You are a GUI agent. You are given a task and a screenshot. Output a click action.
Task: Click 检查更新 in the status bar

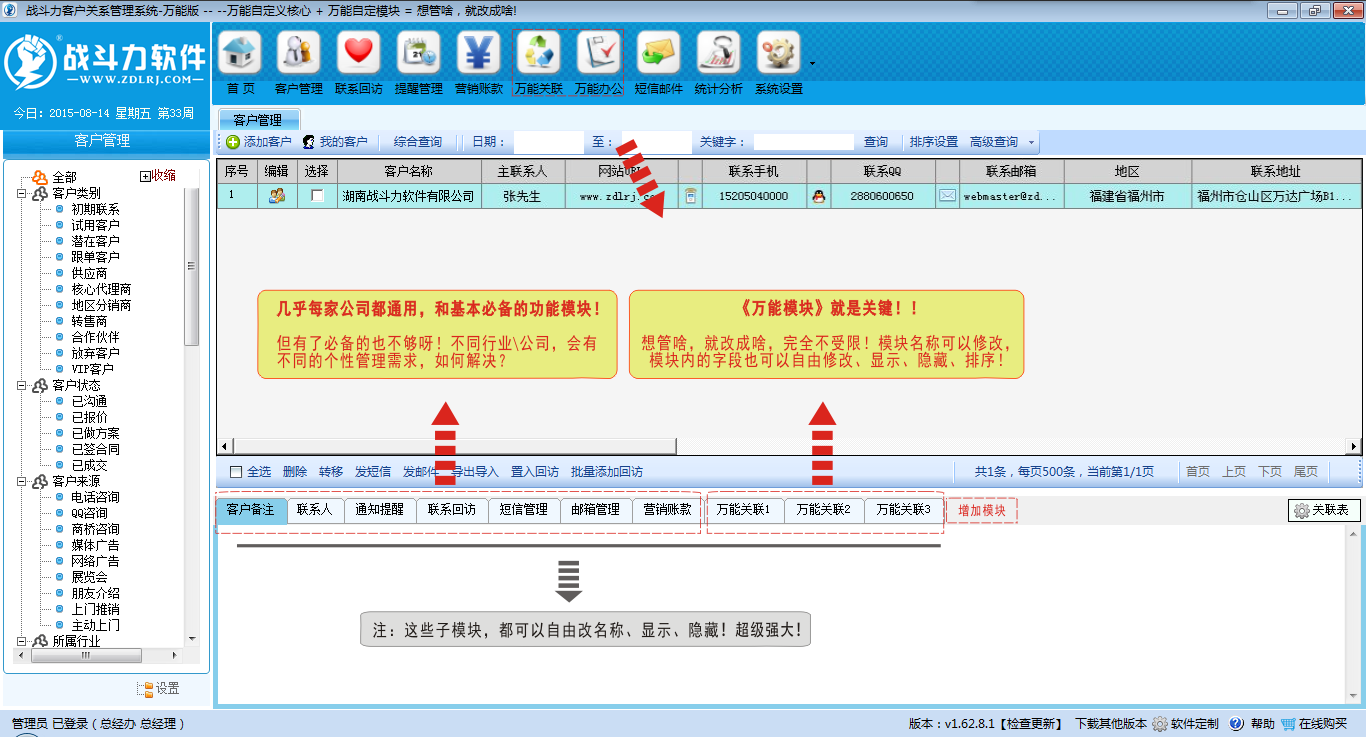(x=1029, y=724)
